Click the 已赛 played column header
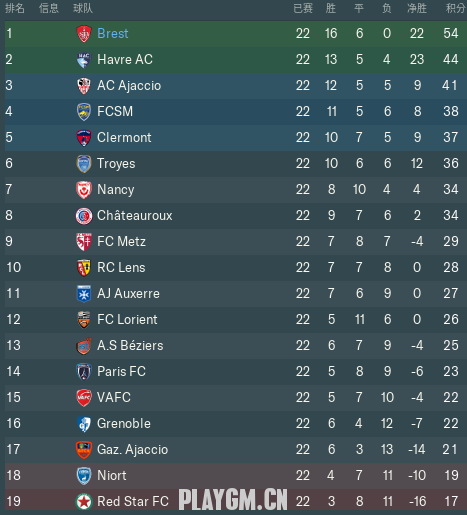Screen dimensions: 467x515 click(x=303, y=8)
